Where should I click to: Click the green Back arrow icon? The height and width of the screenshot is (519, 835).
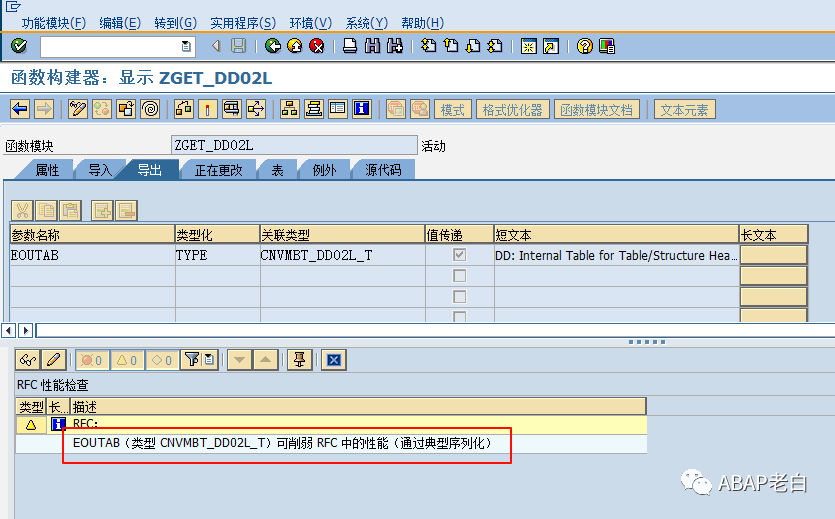(x=273, y=46)
